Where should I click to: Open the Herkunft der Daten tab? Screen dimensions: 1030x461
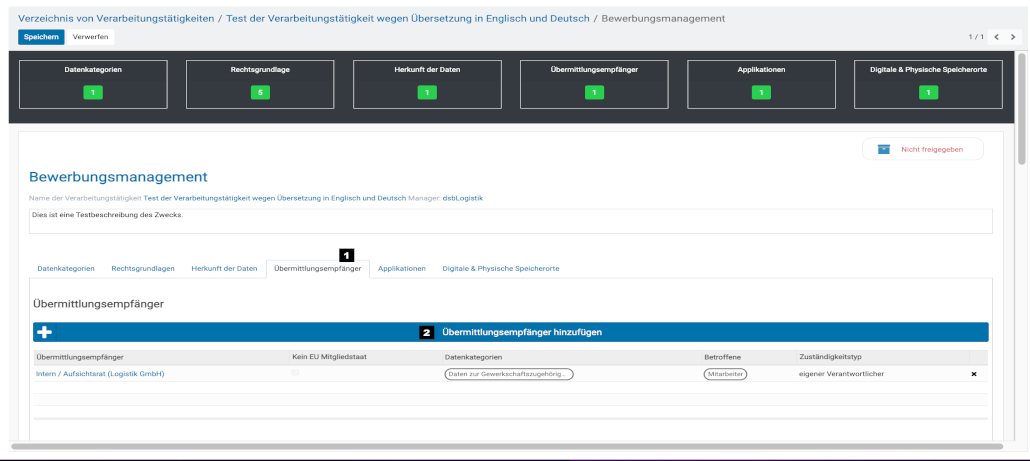(224, 269)
